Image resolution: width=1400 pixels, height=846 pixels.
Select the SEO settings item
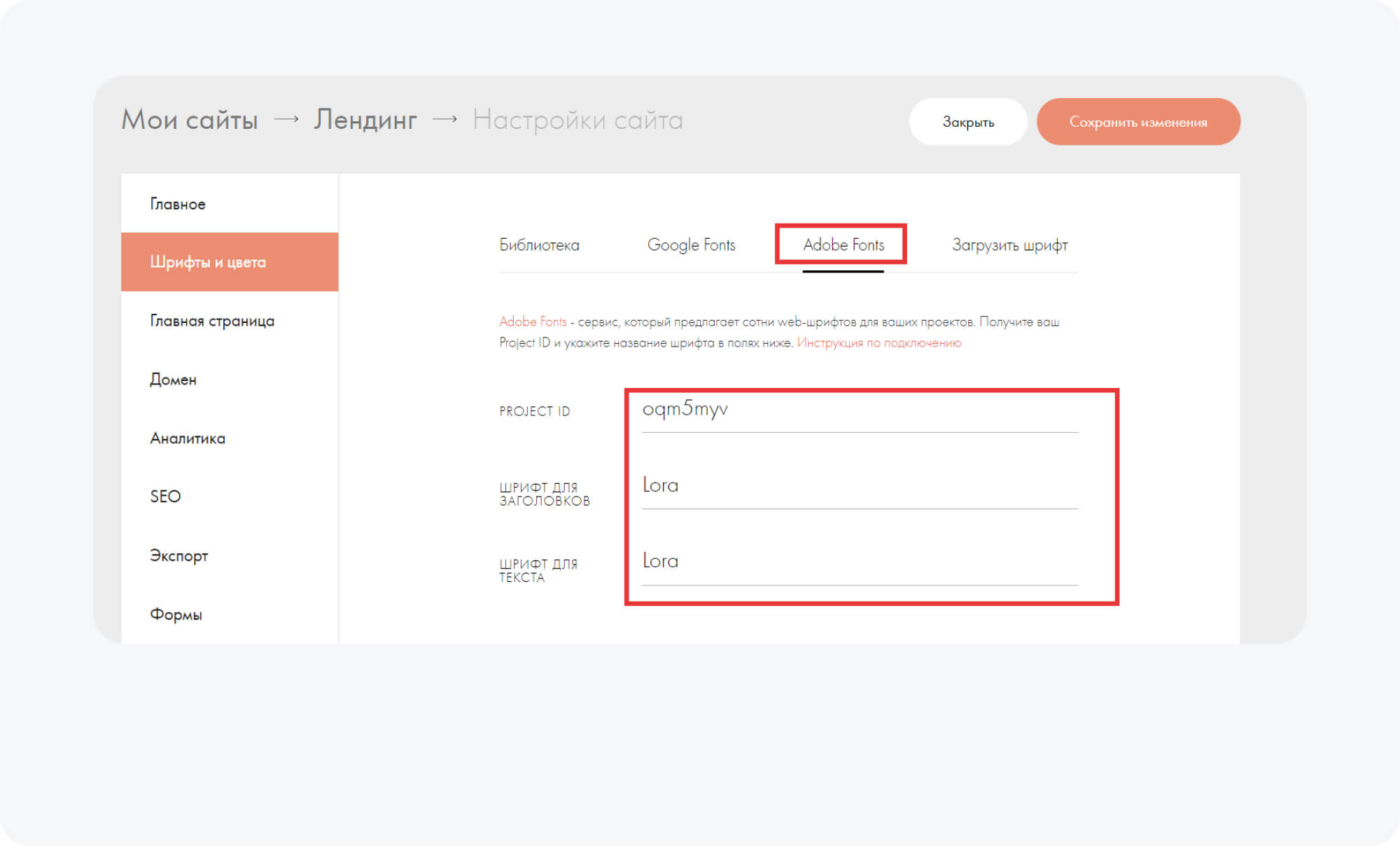(165, 497)
